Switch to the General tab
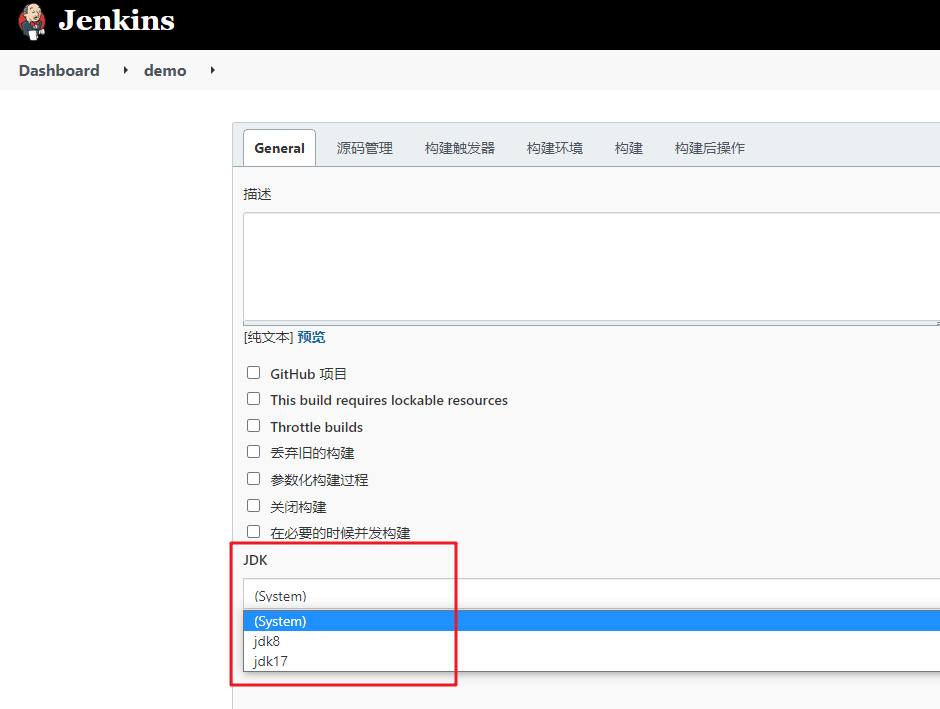The image size is (940, 709). (x=279, y=148)
